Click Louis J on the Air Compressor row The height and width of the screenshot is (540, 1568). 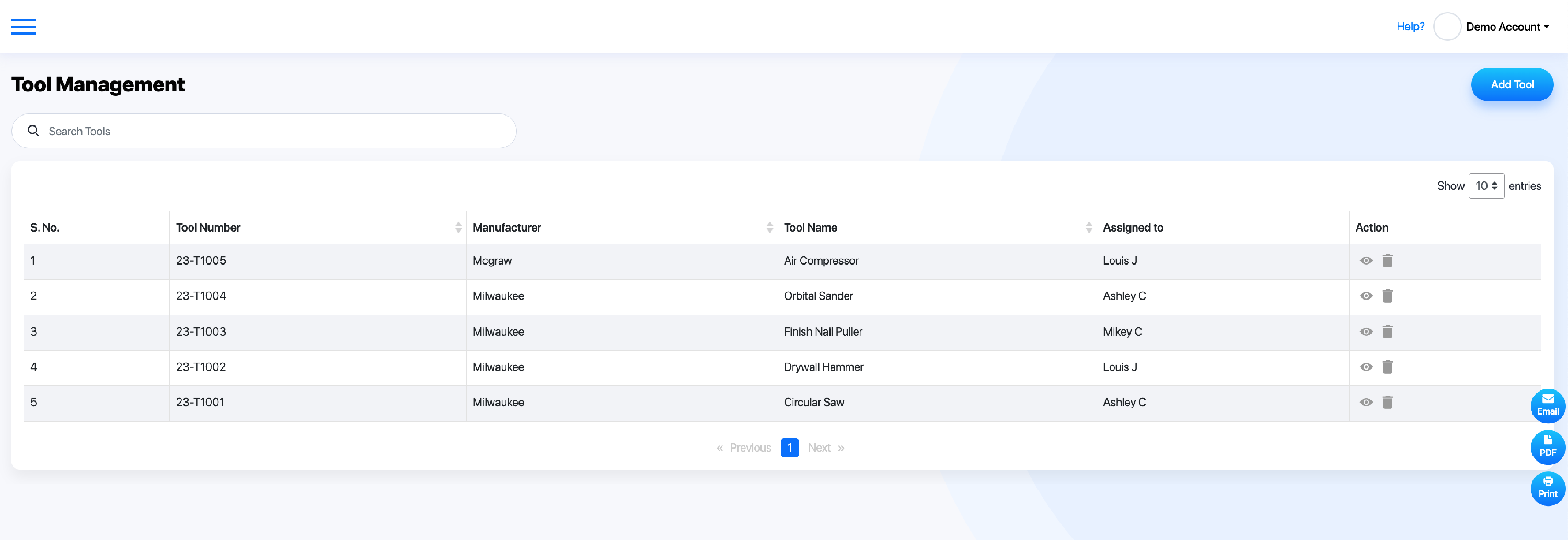point(1120,260)
